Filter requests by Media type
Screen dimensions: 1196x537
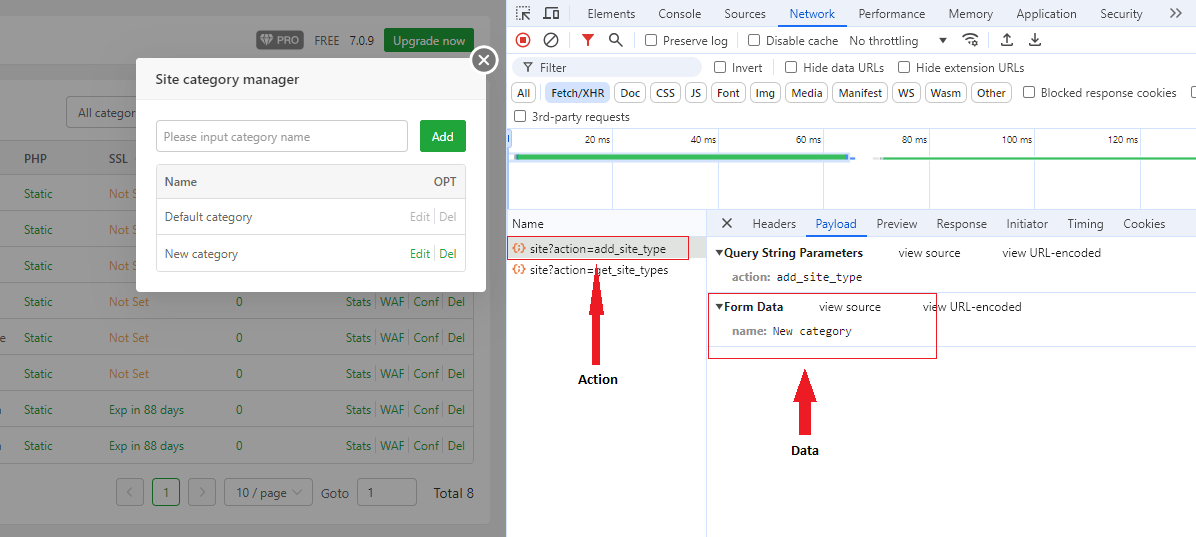(x=806, y=93)
